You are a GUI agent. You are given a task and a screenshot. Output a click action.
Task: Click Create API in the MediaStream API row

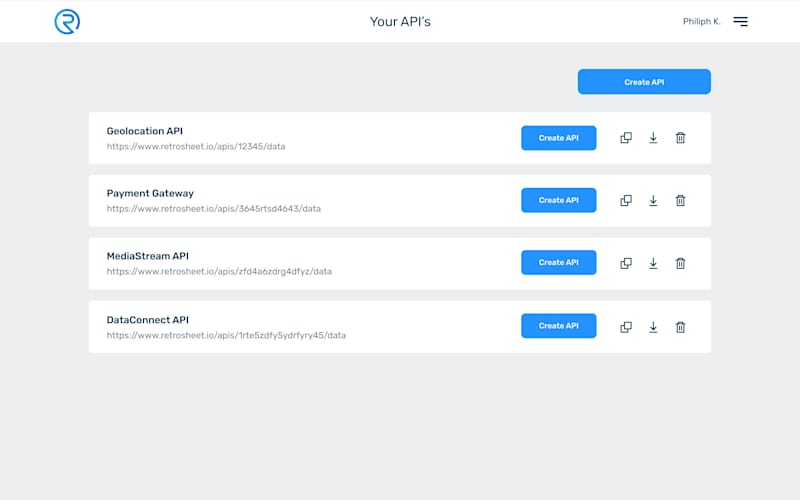coord(559,262)
